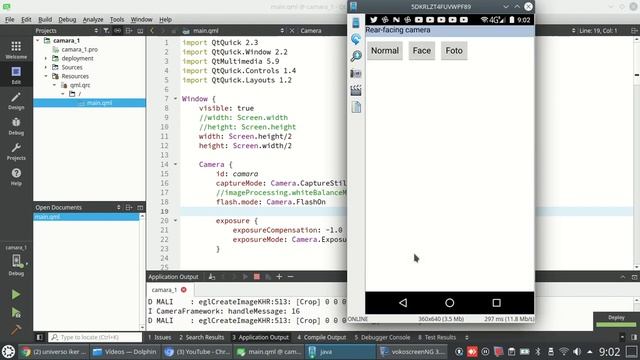Open the Issues output pane
The image size is (640, 360).
coord(160,337)
